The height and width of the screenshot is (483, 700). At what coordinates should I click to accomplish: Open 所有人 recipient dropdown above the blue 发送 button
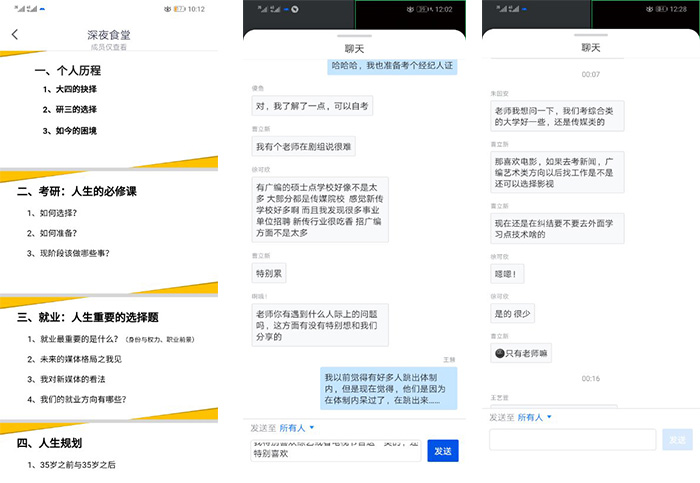300,427
